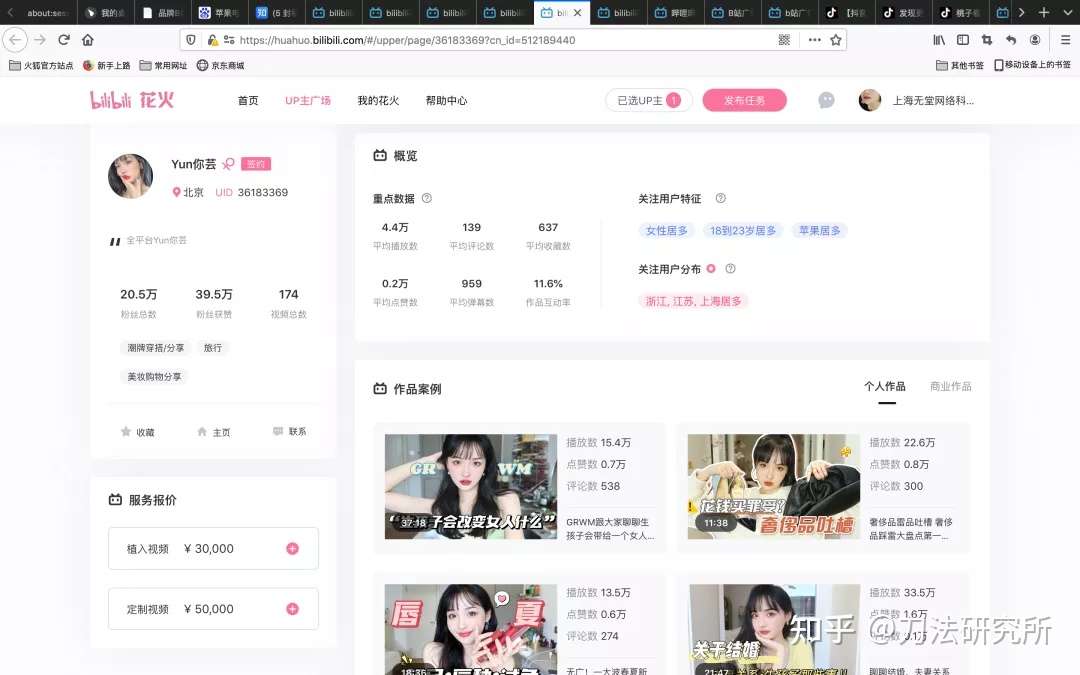1080x675 pixels.
Task: Click 联系 to contact the UP主
Action: click(289, 431)
